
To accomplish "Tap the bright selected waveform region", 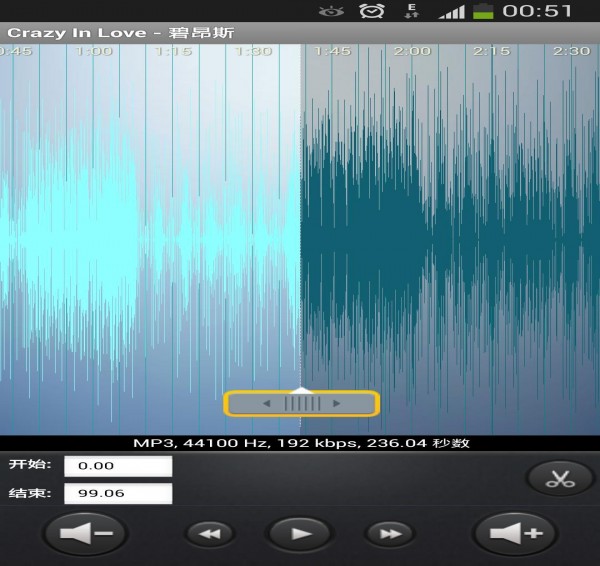I will click(150, 239).
